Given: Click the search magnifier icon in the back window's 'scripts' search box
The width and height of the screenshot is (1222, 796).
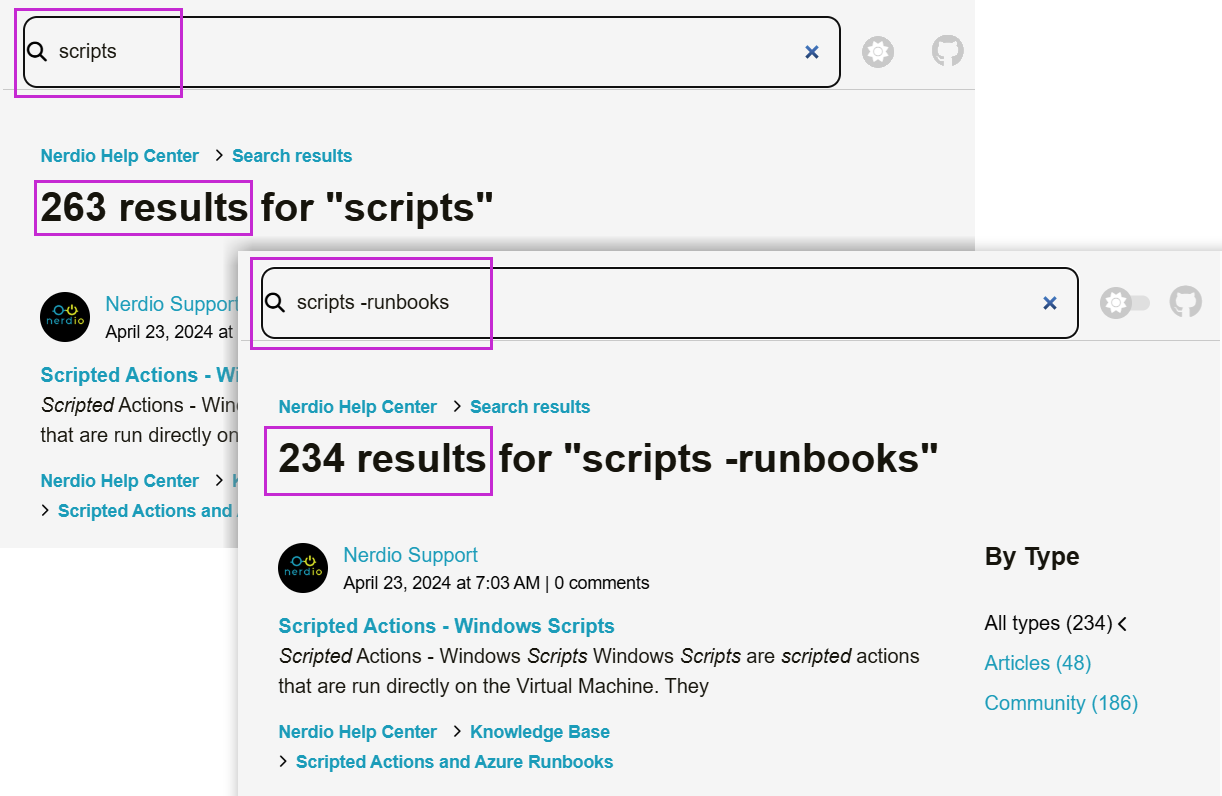Looking at the screenshot, I should [37, 51].
